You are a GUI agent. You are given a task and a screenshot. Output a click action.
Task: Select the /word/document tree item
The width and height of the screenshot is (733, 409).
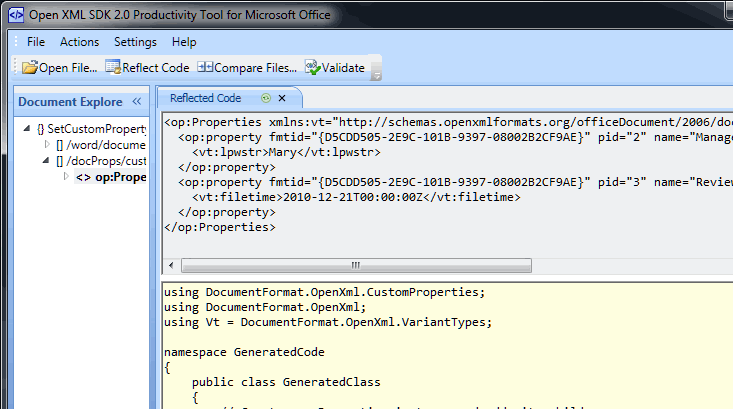coord(101,145)
